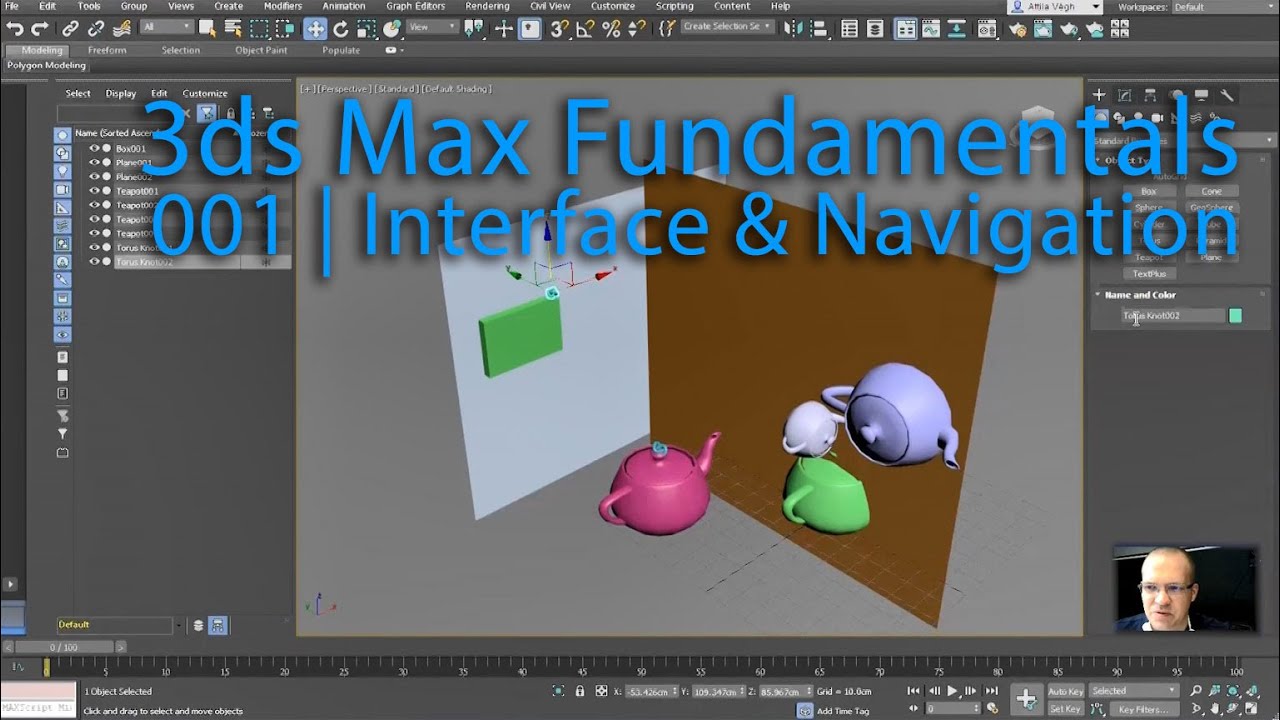Toggle visibility eye for Teapot001

[x=95, y=191]
